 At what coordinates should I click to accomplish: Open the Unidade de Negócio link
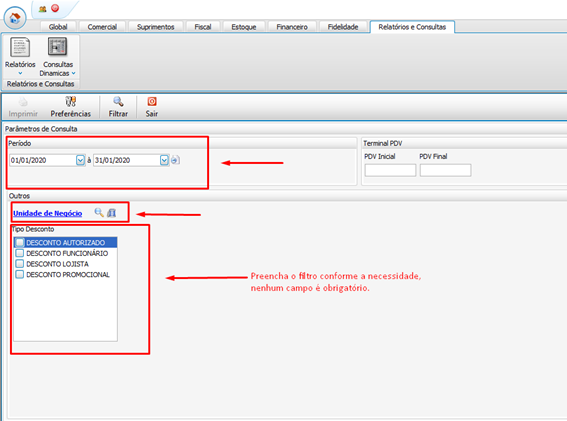[48, 213]
